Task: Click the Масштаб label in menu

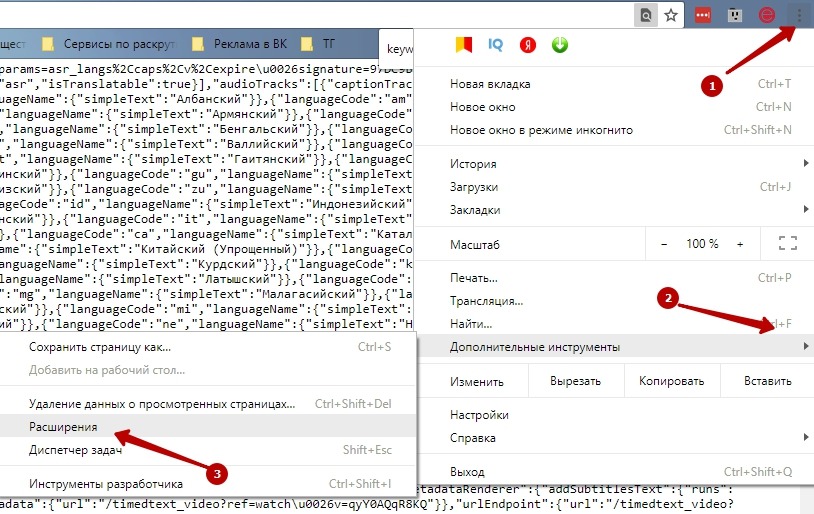Action: pos(474,245)
